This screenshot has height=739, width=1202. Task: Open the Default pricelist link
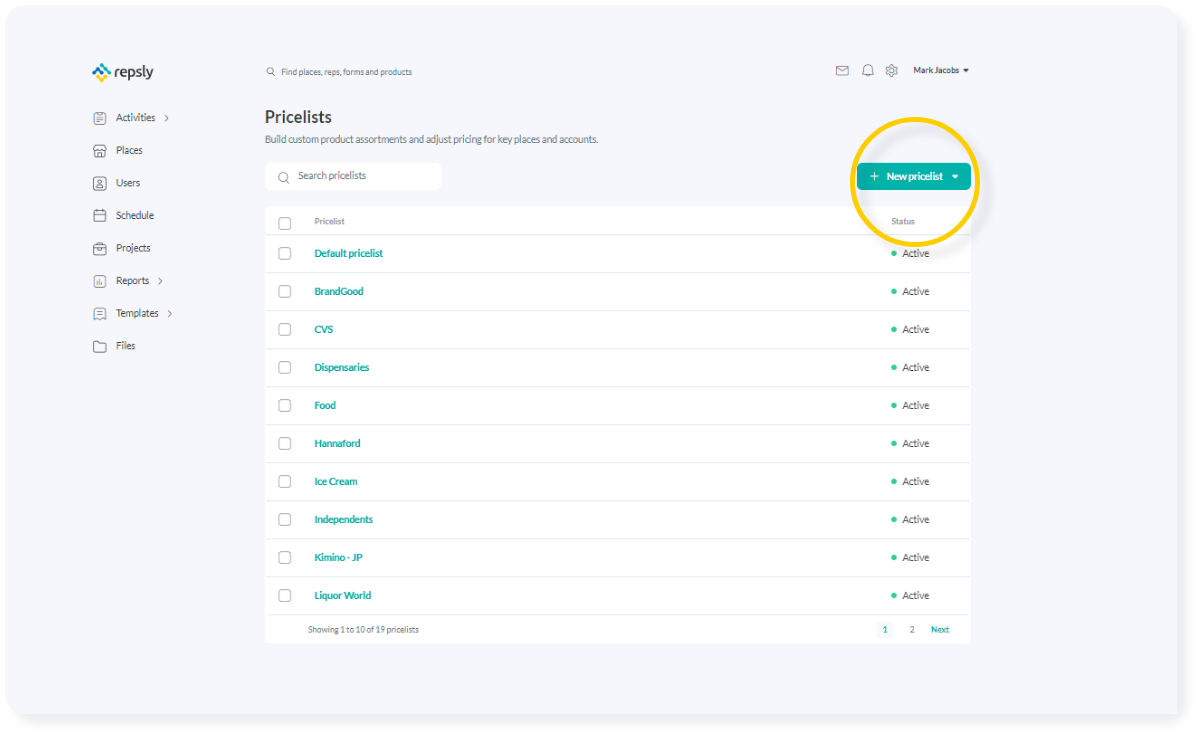pyautogui.click(x=348, y=254)
